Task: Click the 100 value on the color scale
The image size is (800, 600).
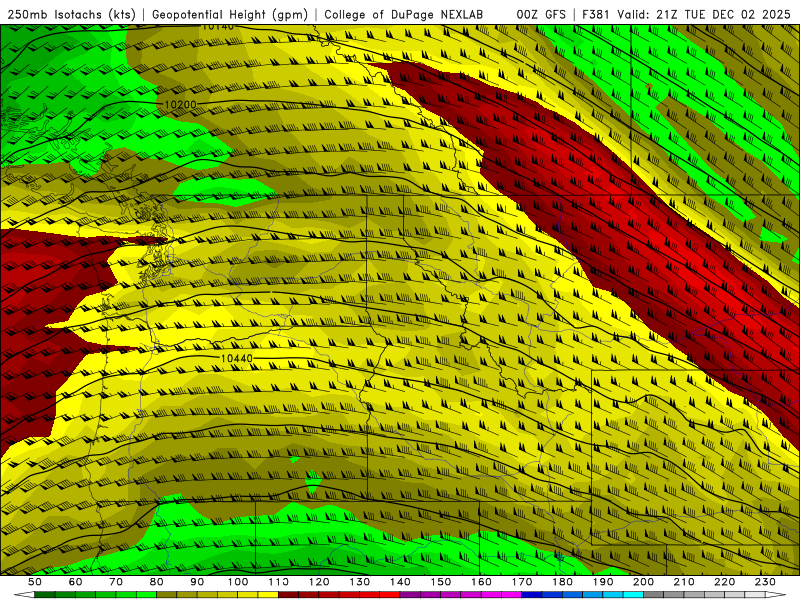Action: tap(238, 582)
